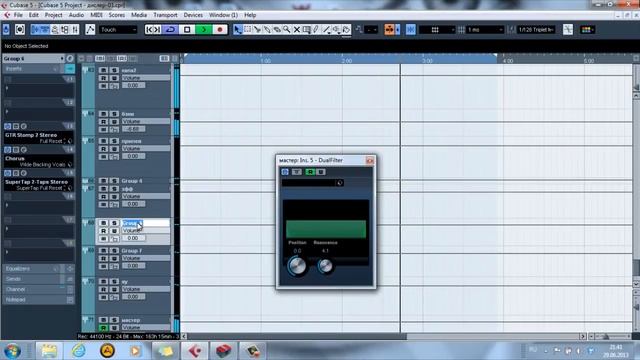Open the 1 ms grid type dropdown
This screenshot has height=360, width=640.
click(x=485, y=29)
